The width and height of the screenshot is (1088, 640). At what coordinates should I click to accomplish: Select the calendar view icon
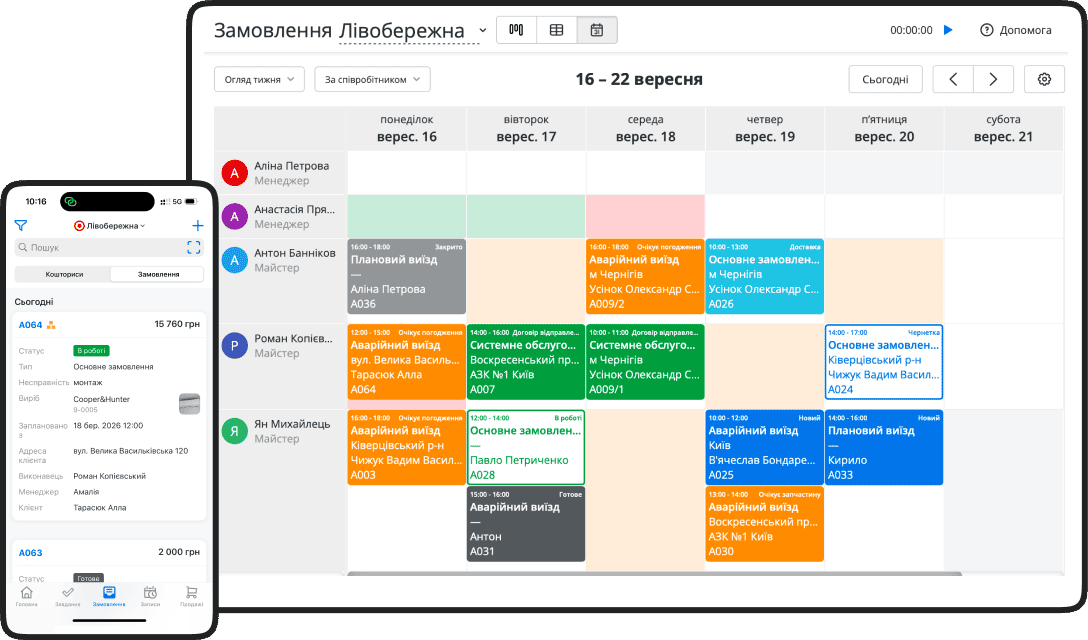tap(597, 30)
